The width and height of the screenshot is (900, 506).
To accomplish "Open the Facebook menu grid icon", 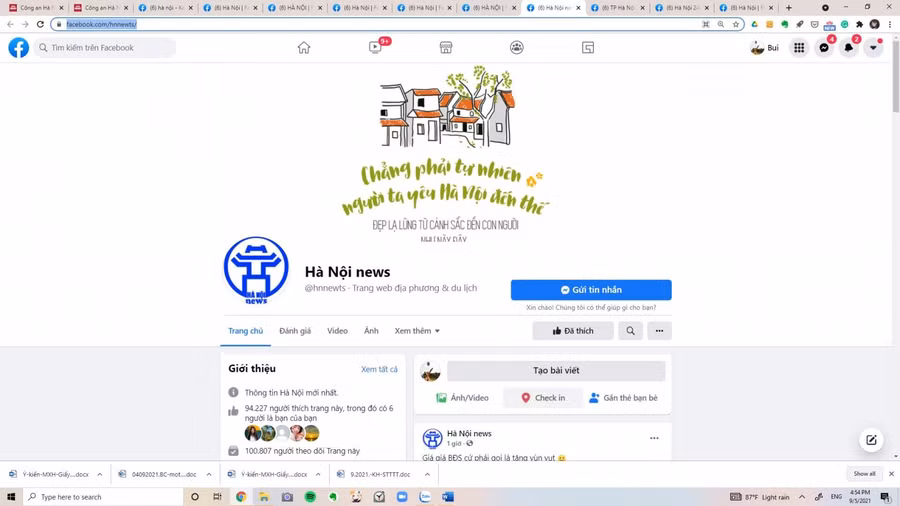I will tap(799, 48).
